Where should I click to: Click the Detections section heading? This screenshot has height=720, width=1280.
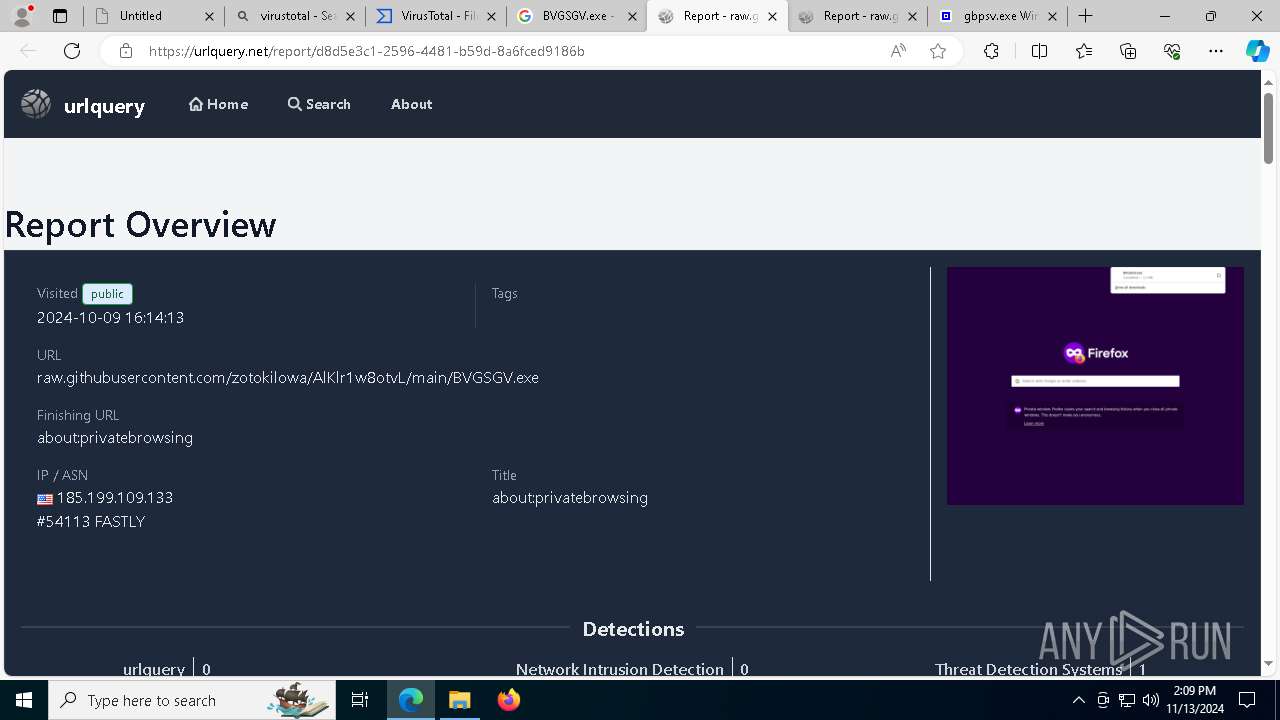[633, 629]
